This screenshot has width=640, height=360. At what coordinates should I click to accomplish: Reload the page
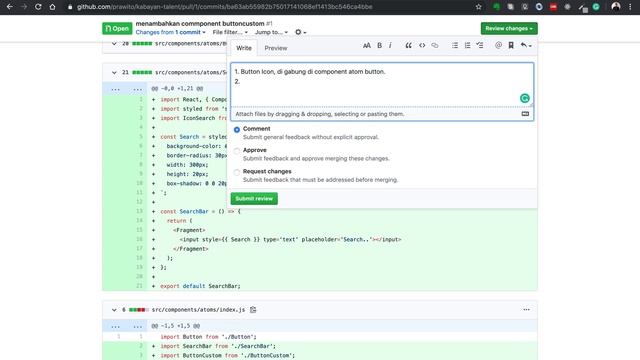click(x=38, y=7)
